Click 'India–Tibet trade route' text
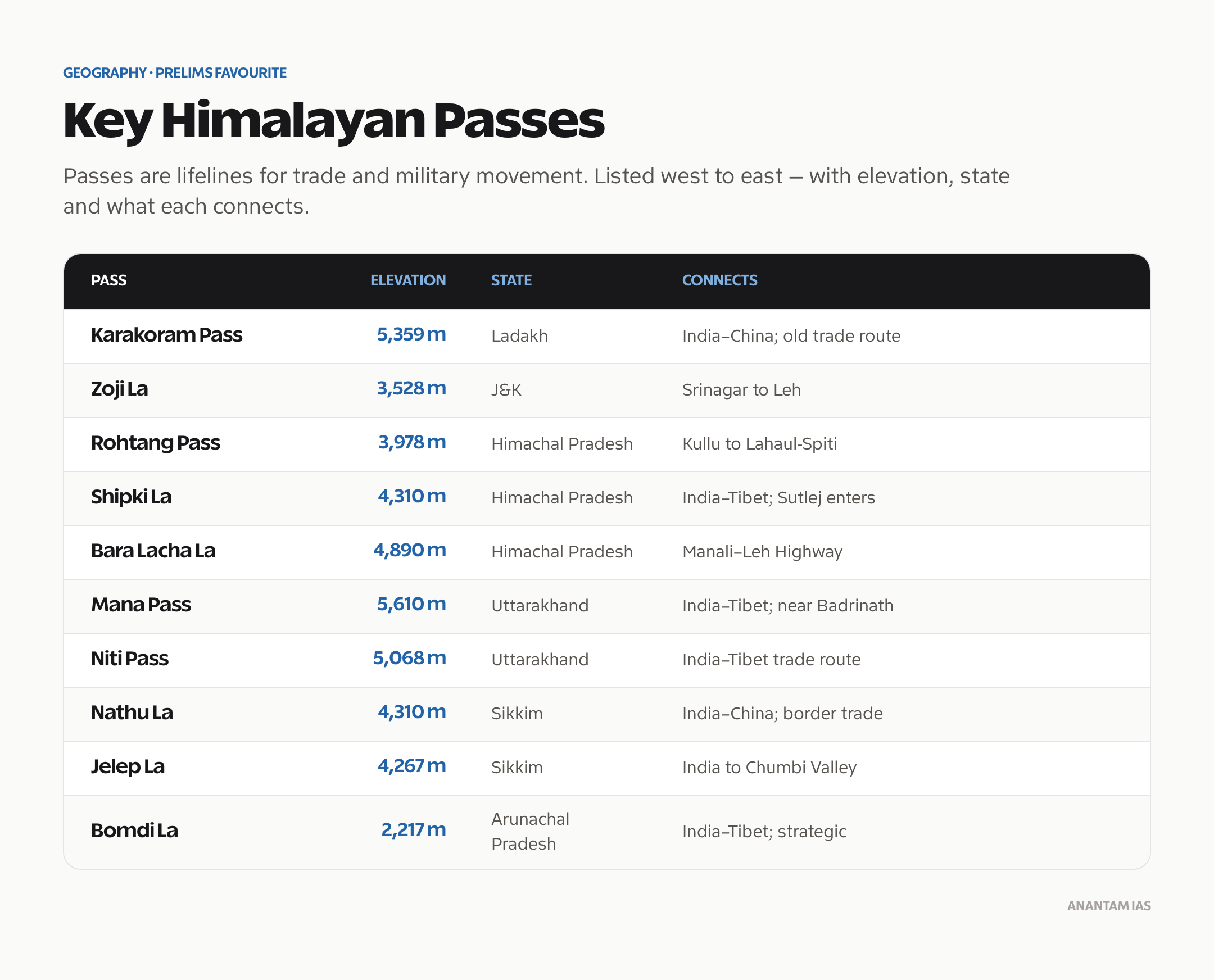Screen dimensions: 1214x980 [771, 660]
